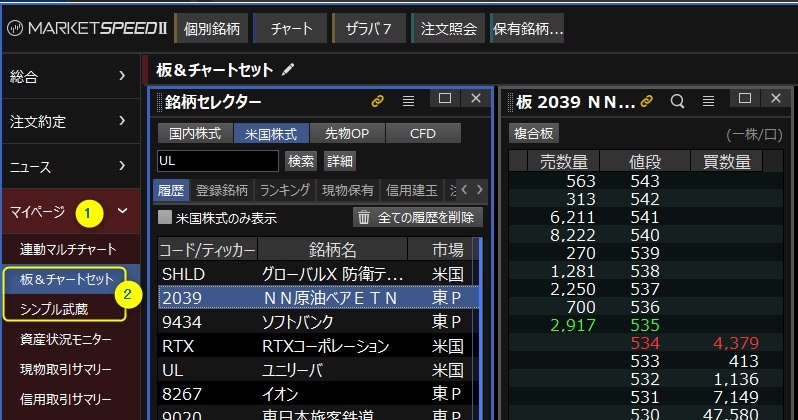Maximize the 銘柄セレクター panel
This screenshot has width=798, height=420.
click(x=446, y=99)
